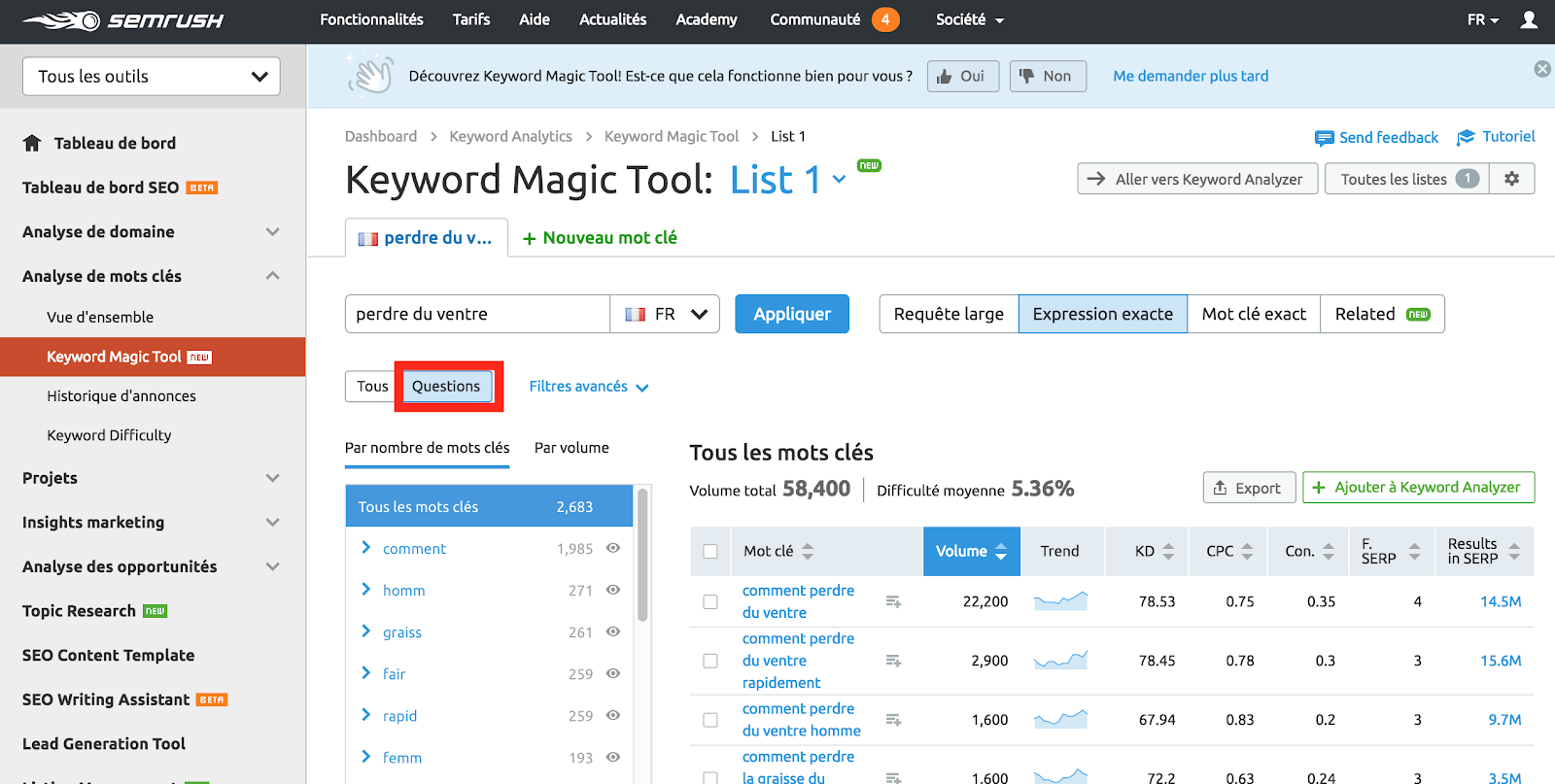Open the Société menu

[x=970, y=19]
